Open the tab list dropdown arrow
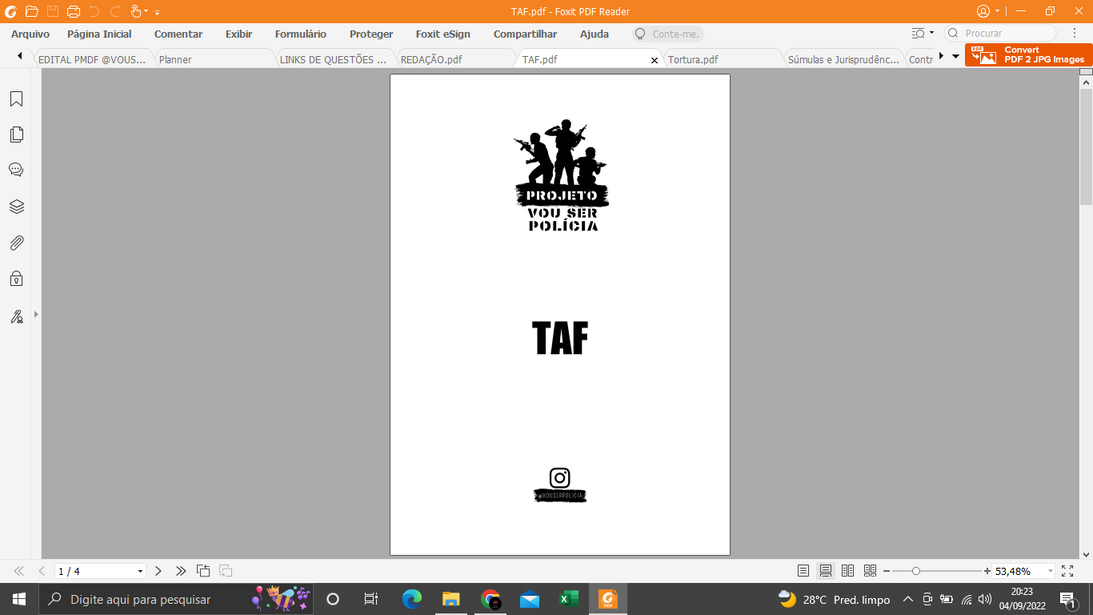The image size is (1093, 615). coord(956,56)
